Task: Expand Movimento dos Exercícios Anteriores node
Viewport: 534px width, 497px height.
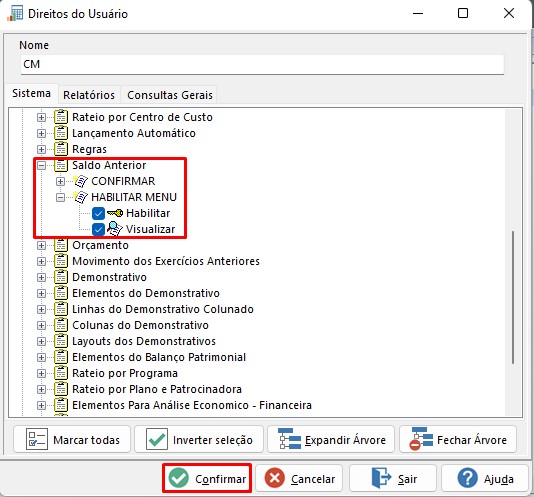Action: 41,261
